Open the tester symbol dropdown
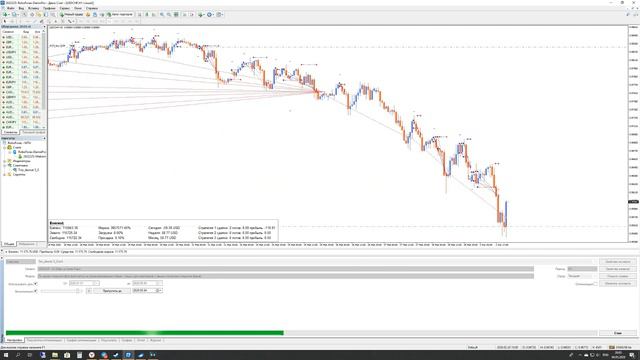This screenshot has height=360, width=640. [286, 269]
